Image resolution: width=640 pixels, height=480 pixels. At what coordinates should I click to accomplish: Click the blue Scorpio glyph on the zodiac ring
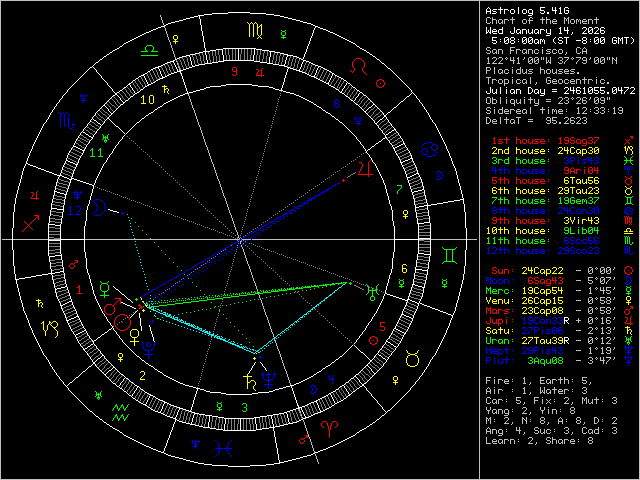[67, 120]
